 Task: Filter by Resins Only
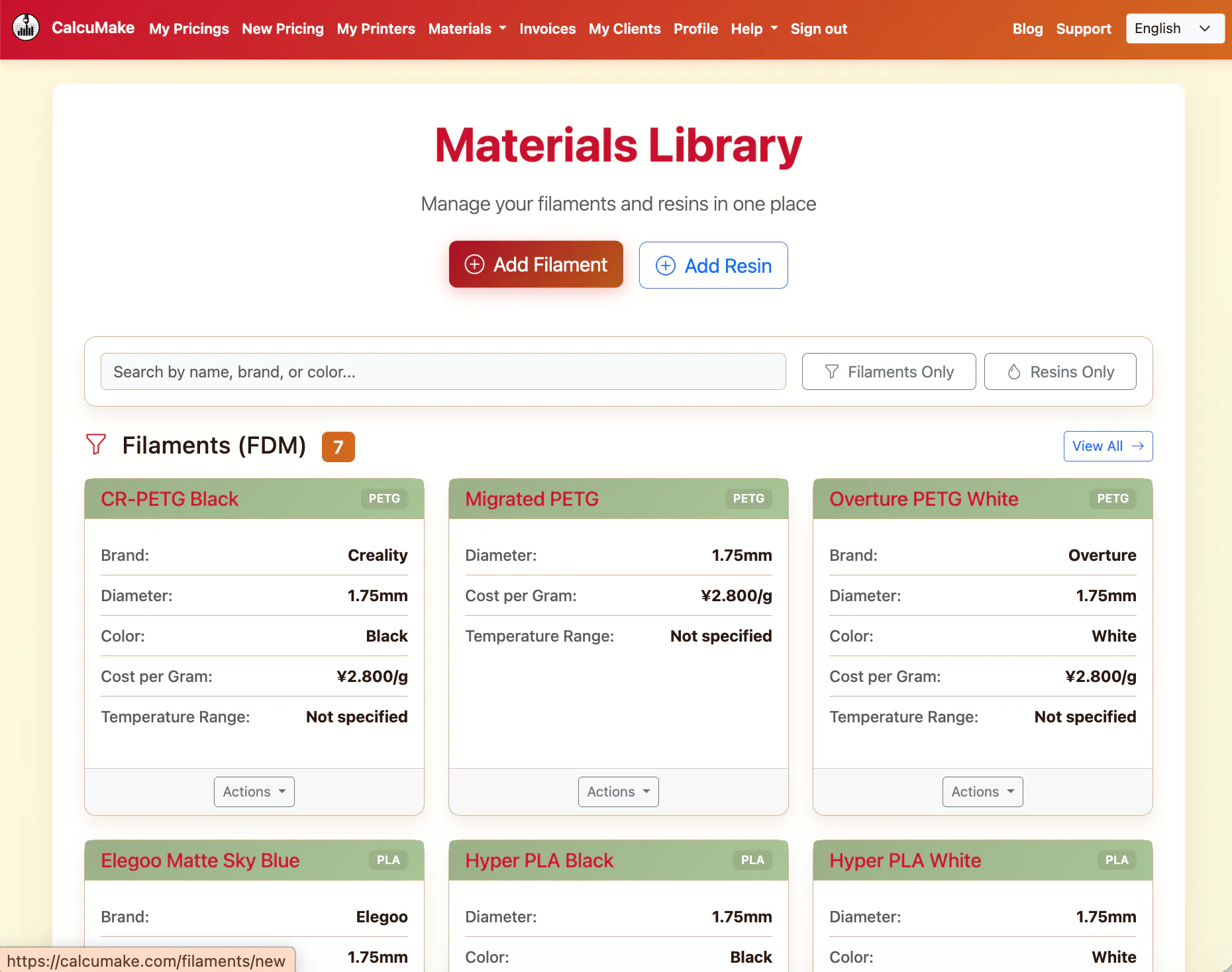click(1060, 371)
